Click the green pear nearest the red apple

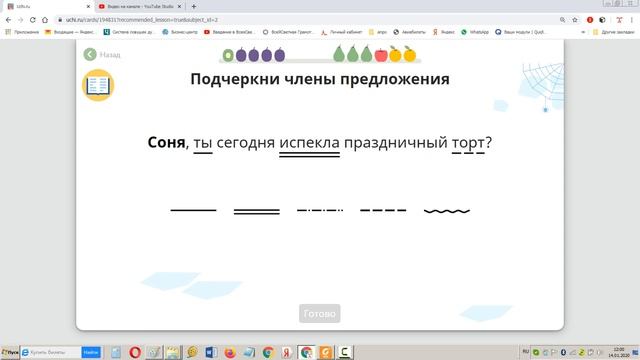pyautogui.click(x=366, y=53)
